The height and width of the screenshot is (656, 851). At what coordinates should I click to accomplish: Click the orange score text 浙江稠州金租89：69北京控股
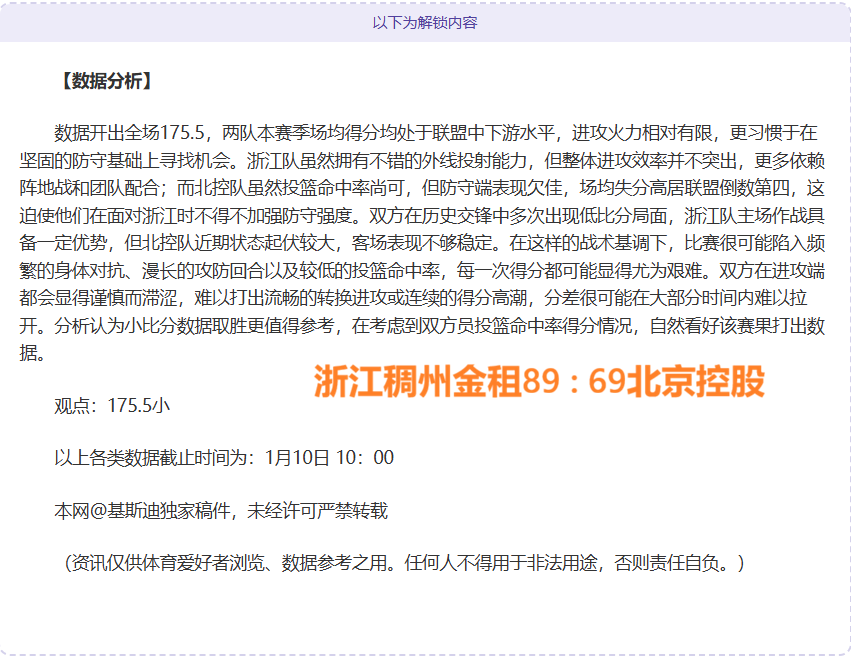pos(539,380)
